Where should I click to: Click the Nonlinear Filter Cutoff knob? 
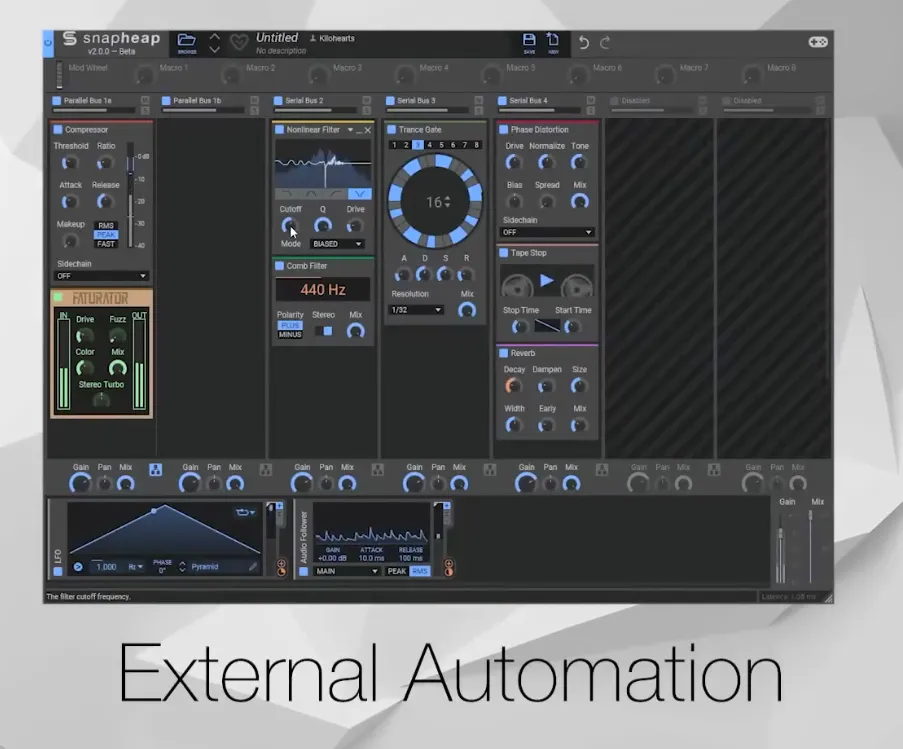[x=289, y=225]
